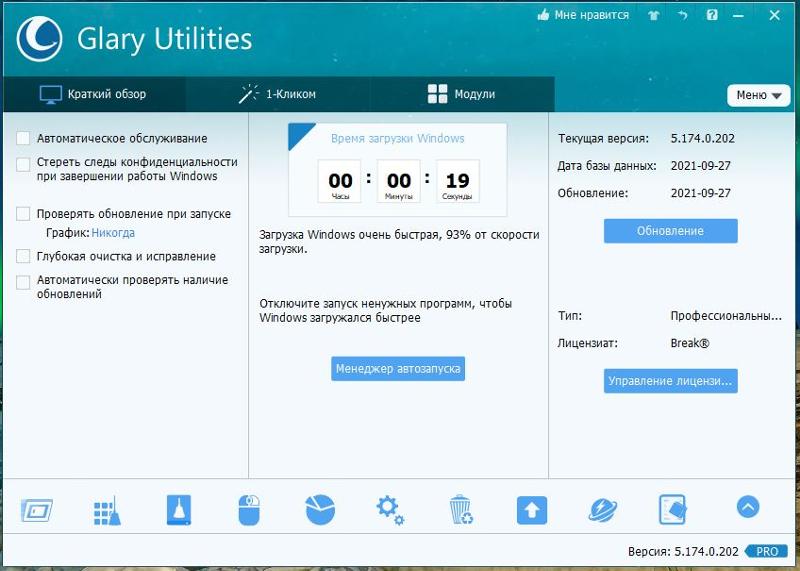Click the monitor icon on Краткий обзор tab
Image resolution: width=800 pixels, height=571 pixels.
click(x=51, y=94)
